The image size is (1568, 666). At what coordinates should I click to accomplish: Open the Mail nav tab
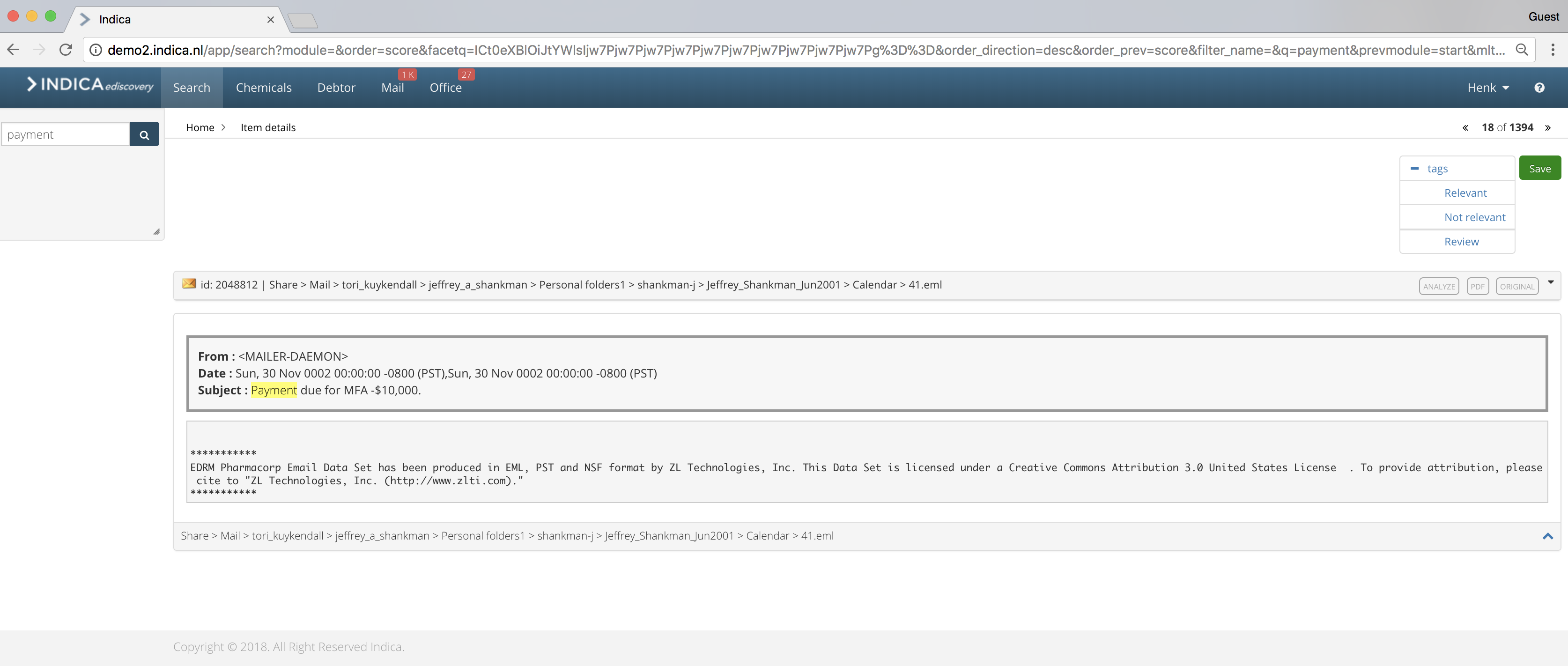[392, 88]
